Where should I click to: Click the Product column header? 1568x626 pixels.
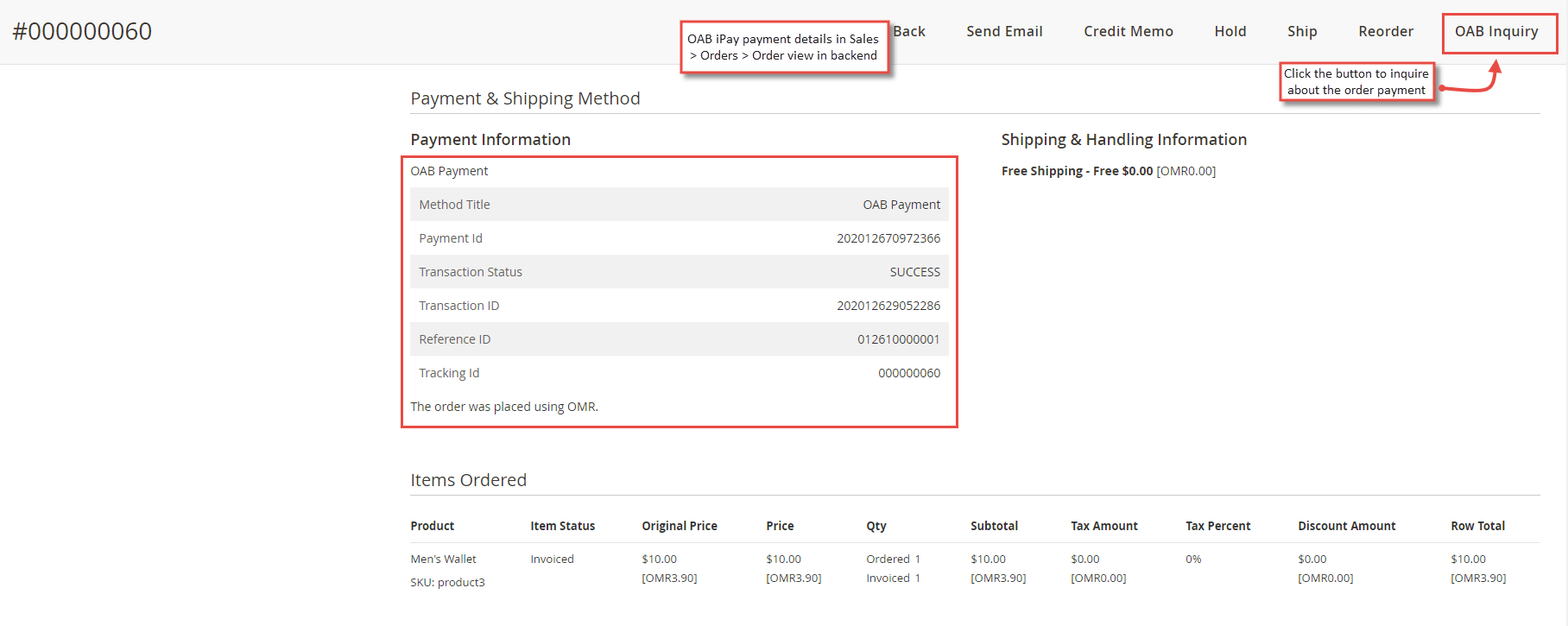pos(432,526)
